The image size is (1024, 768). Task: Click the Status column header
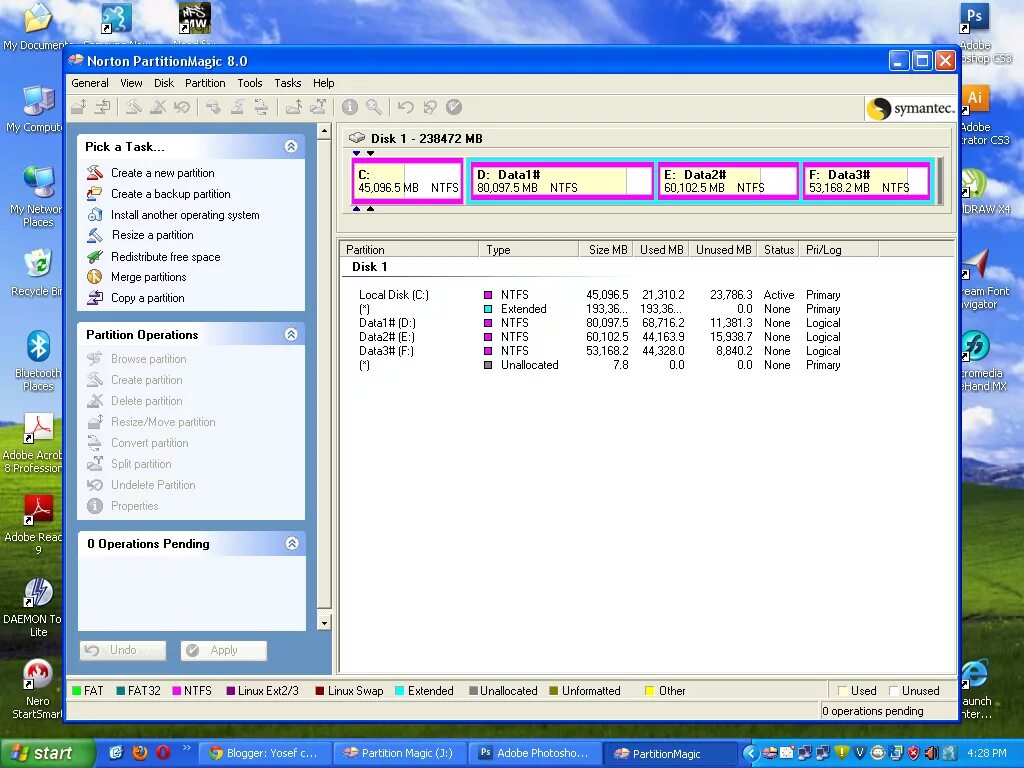pos(778,249)
